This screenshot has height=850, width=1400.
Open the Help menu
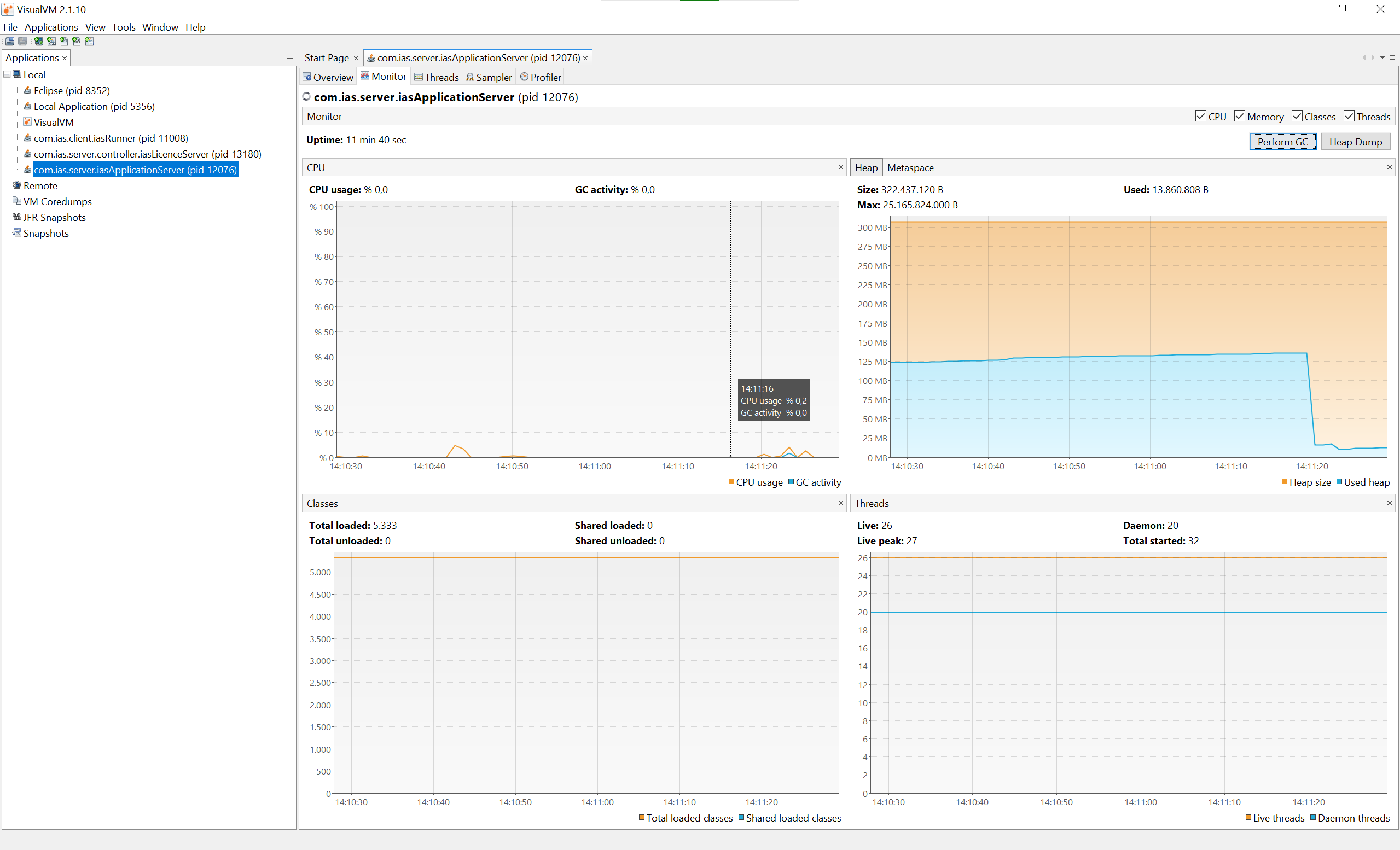point(195,27)
